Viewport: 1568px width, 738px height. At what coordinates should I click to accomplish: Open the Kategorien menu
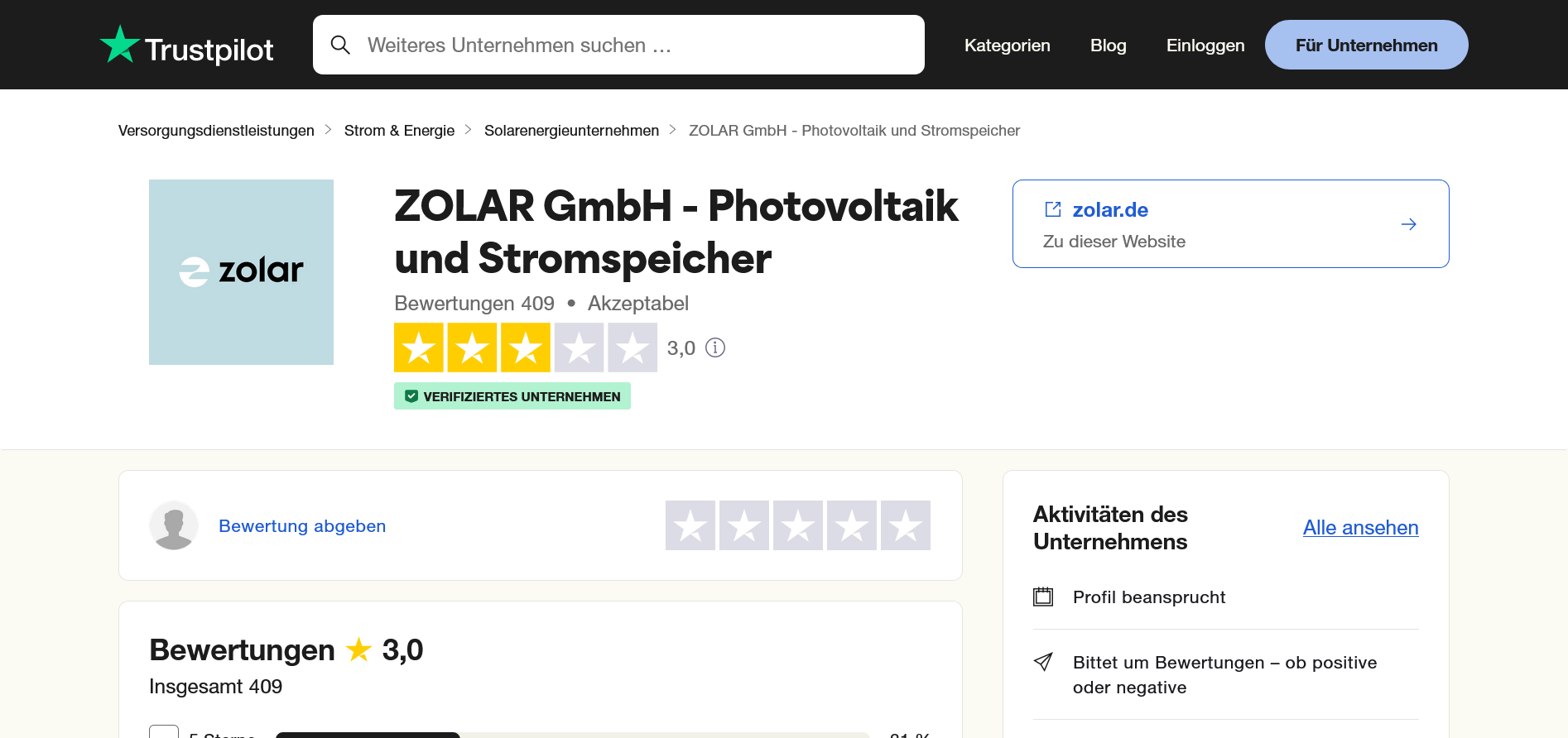(1007, 46)
